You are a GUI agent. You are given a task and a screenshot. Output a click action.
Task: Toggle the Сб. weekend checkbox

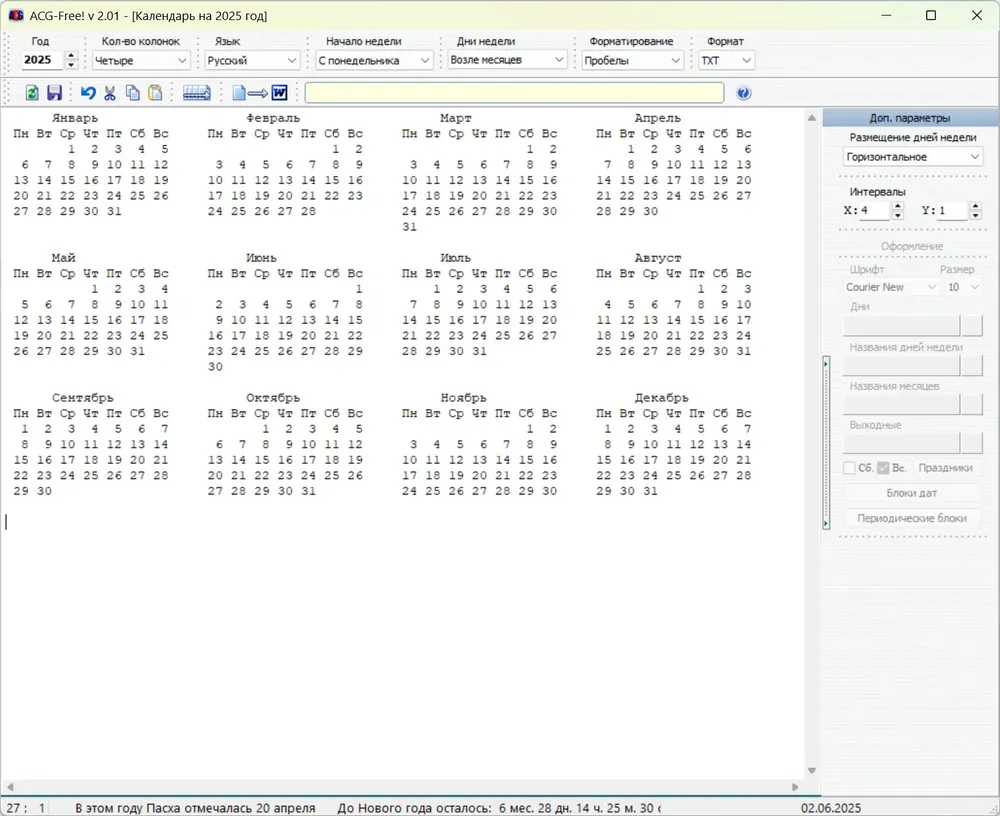pos(849,468)
